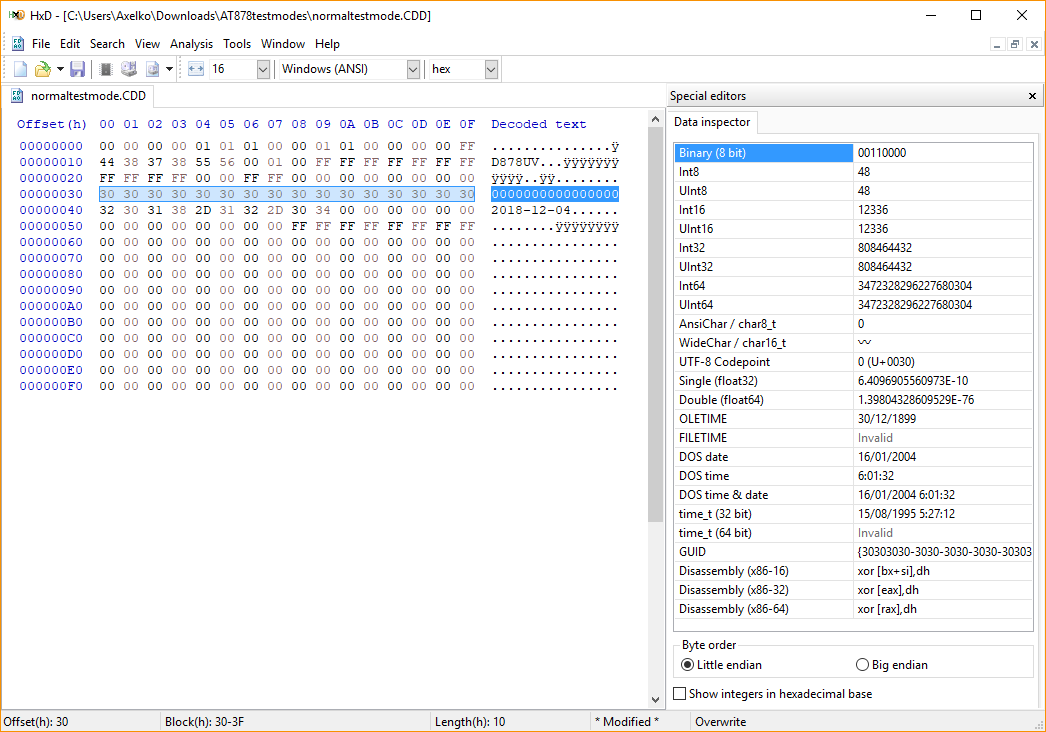This screenshot has width=1046, height=732.
Task: Select the Binary (8 bit) row
Action: pos(853,153)
